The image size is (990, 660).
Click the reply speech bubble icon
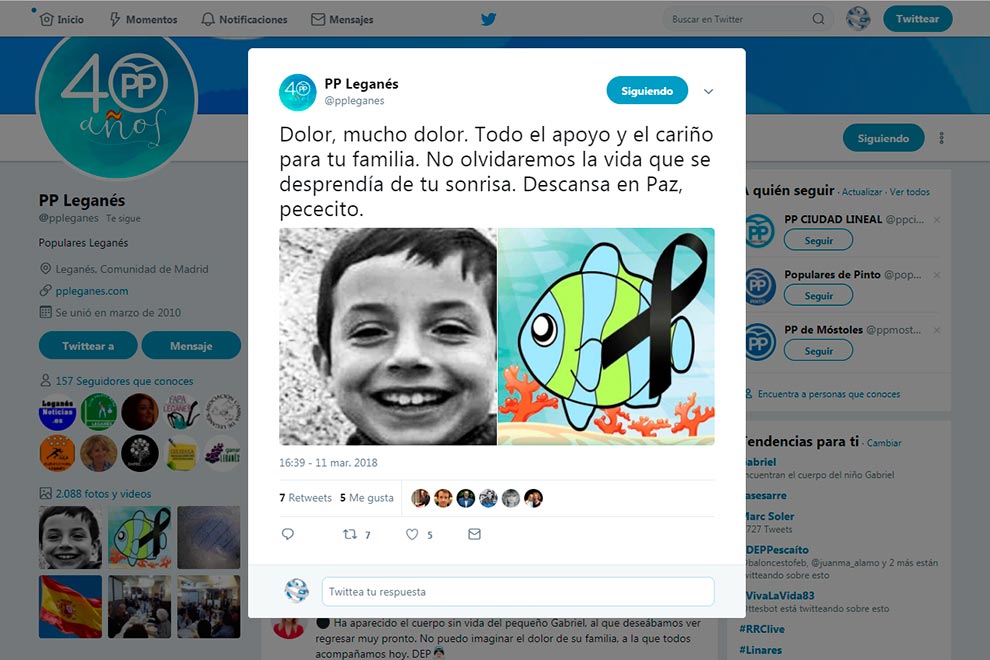[x=288, y=534]
